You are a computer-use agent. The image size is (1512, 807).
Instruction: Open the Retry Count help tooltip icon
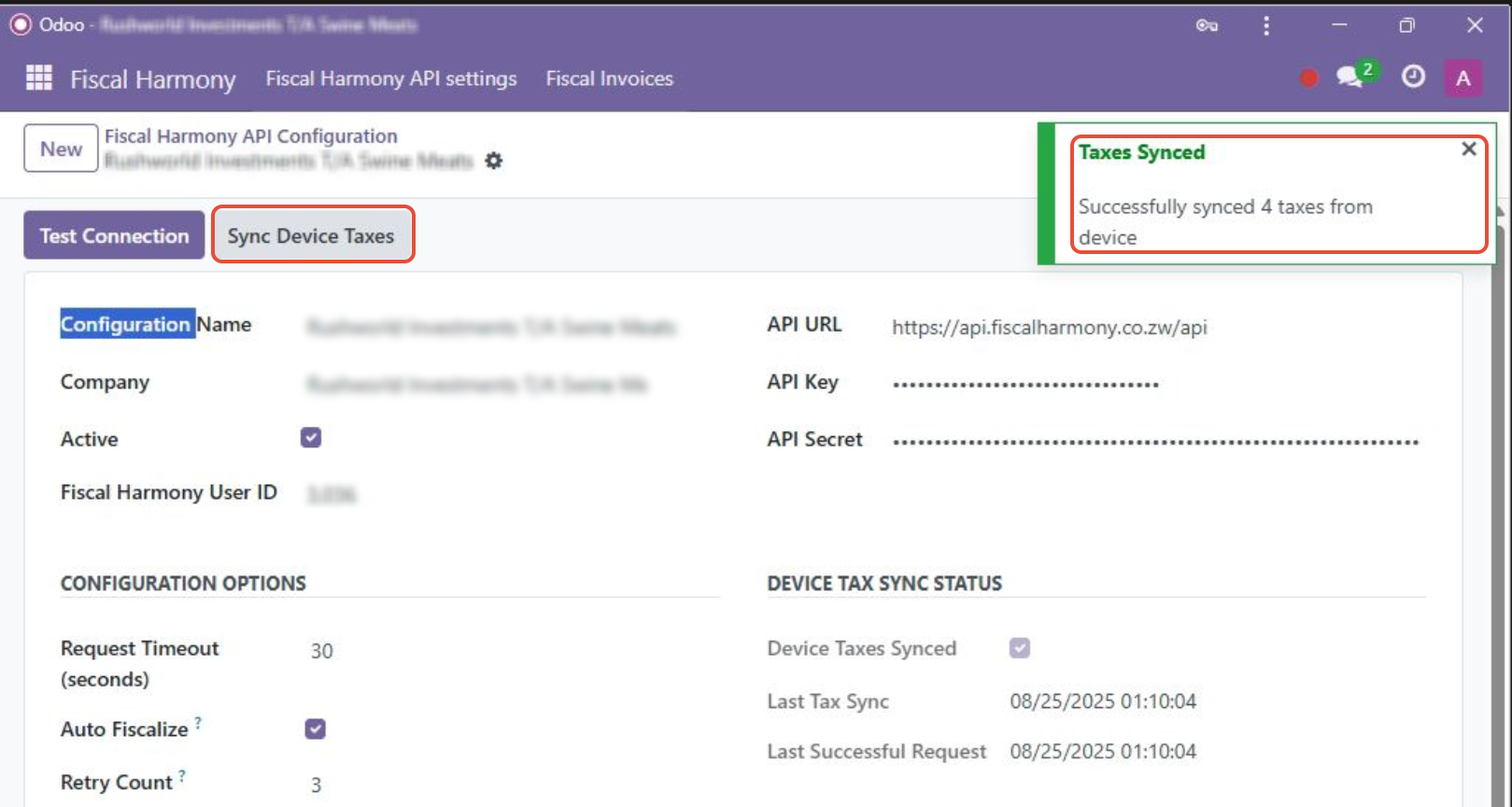182,775
